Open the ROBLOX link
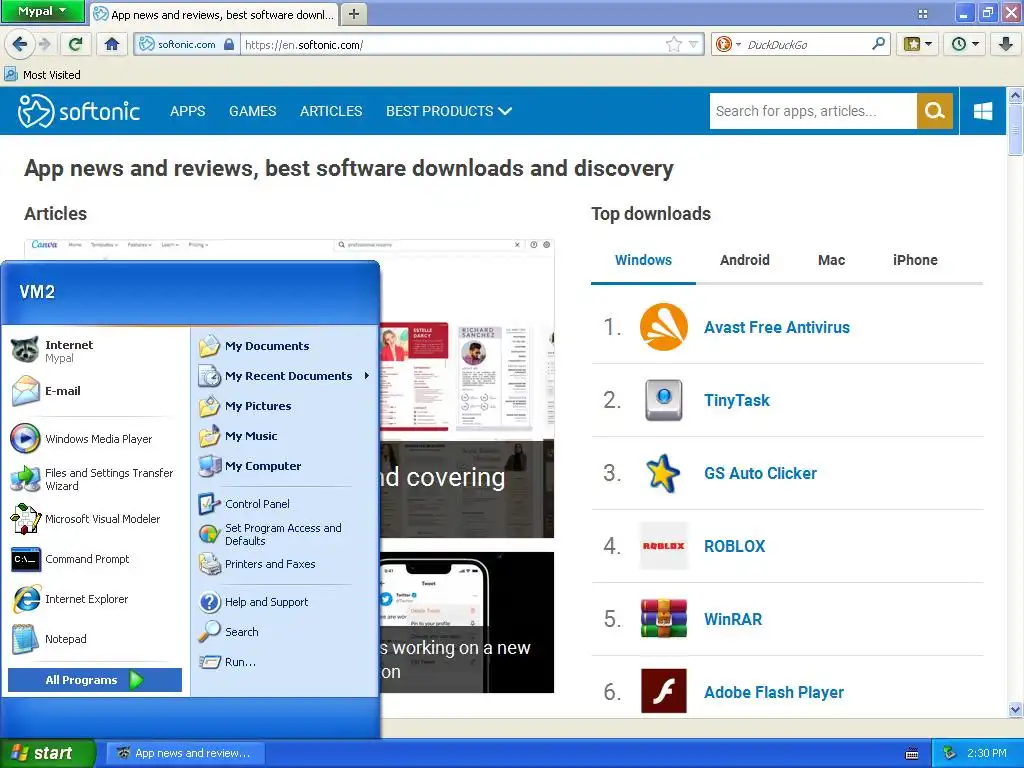Screen dimensions: 1024x768 (x=734, y=546)
